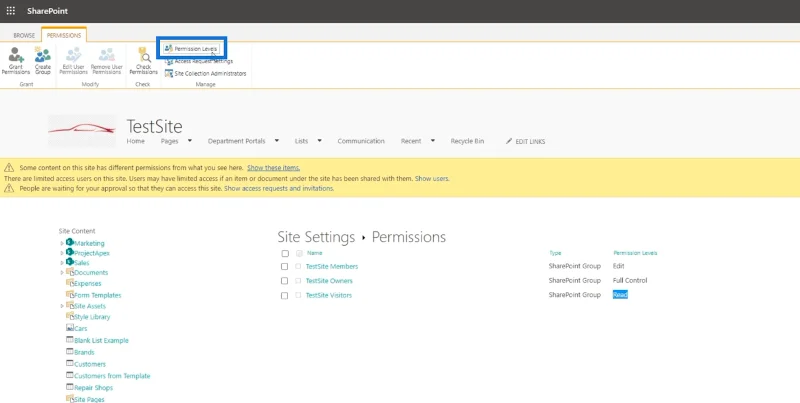
Task: Click the Show users link
Action: pyautogui.click(x=432, y=179)
